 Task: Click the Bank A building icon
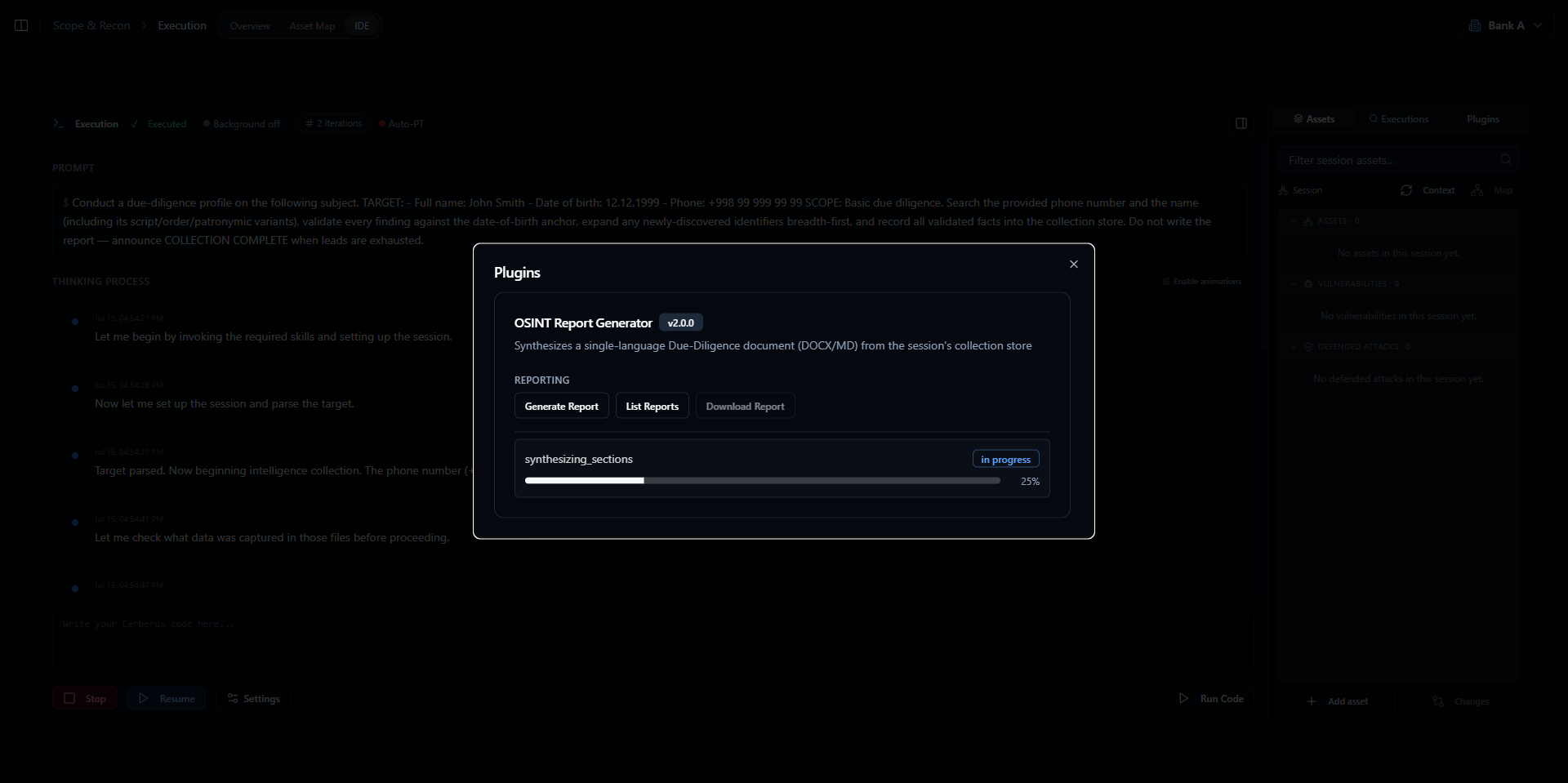point(1475,25)
